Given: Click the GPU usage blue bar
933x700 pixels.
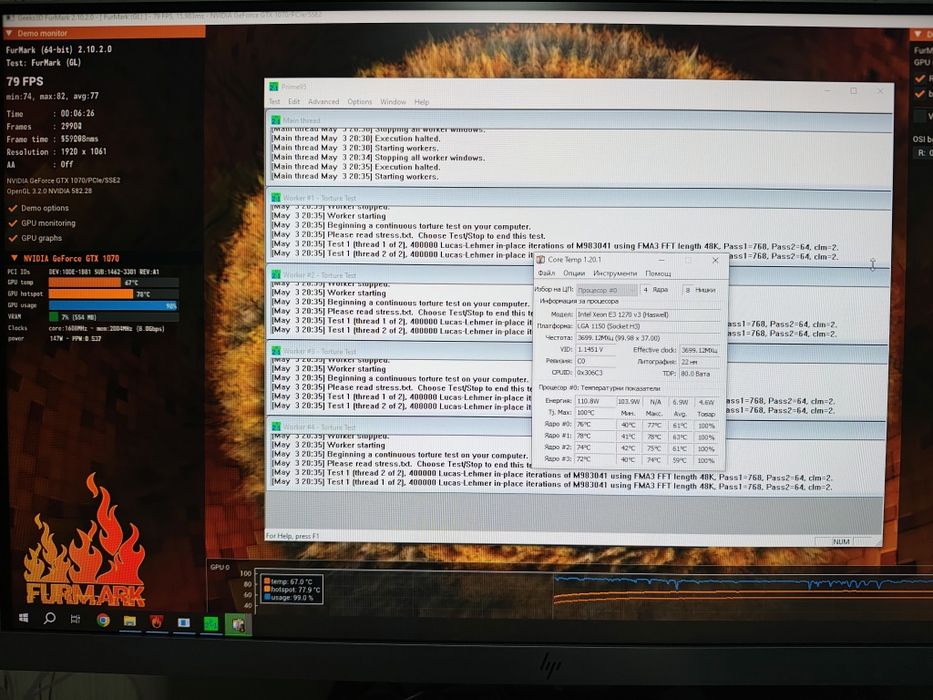Looking at the screenshot, I should (113, 305).
